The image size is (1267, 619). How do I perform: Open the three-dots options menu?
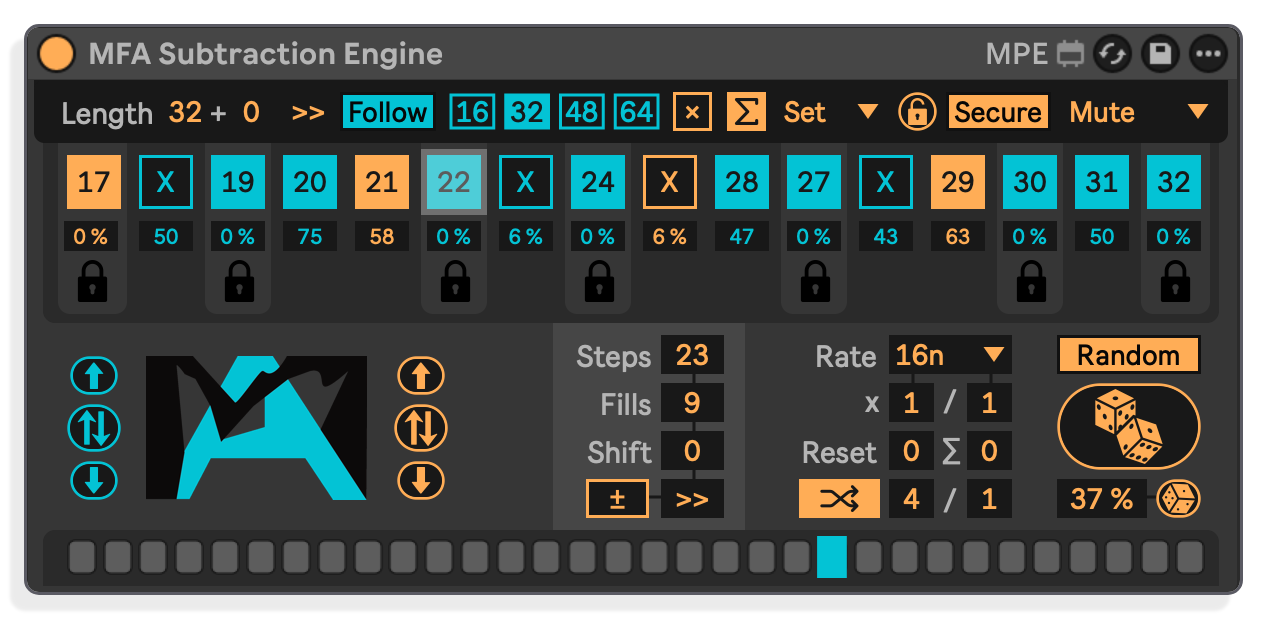click(1209, 54)
